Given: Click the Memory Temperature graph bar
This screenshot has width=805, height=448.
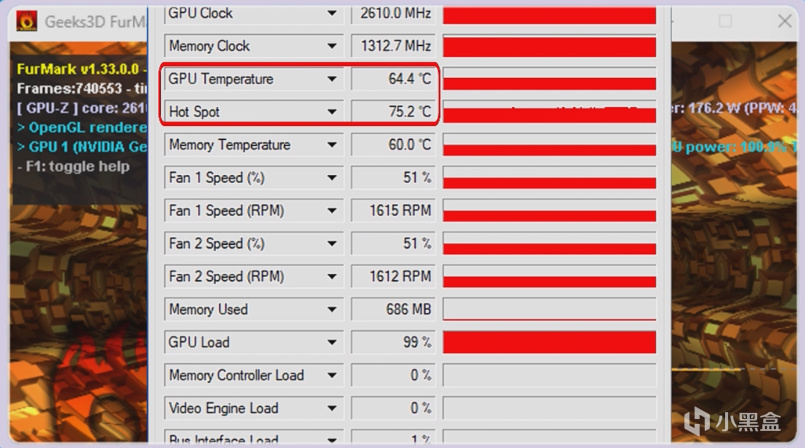Looking at the screenshot, I should point(549,145).
